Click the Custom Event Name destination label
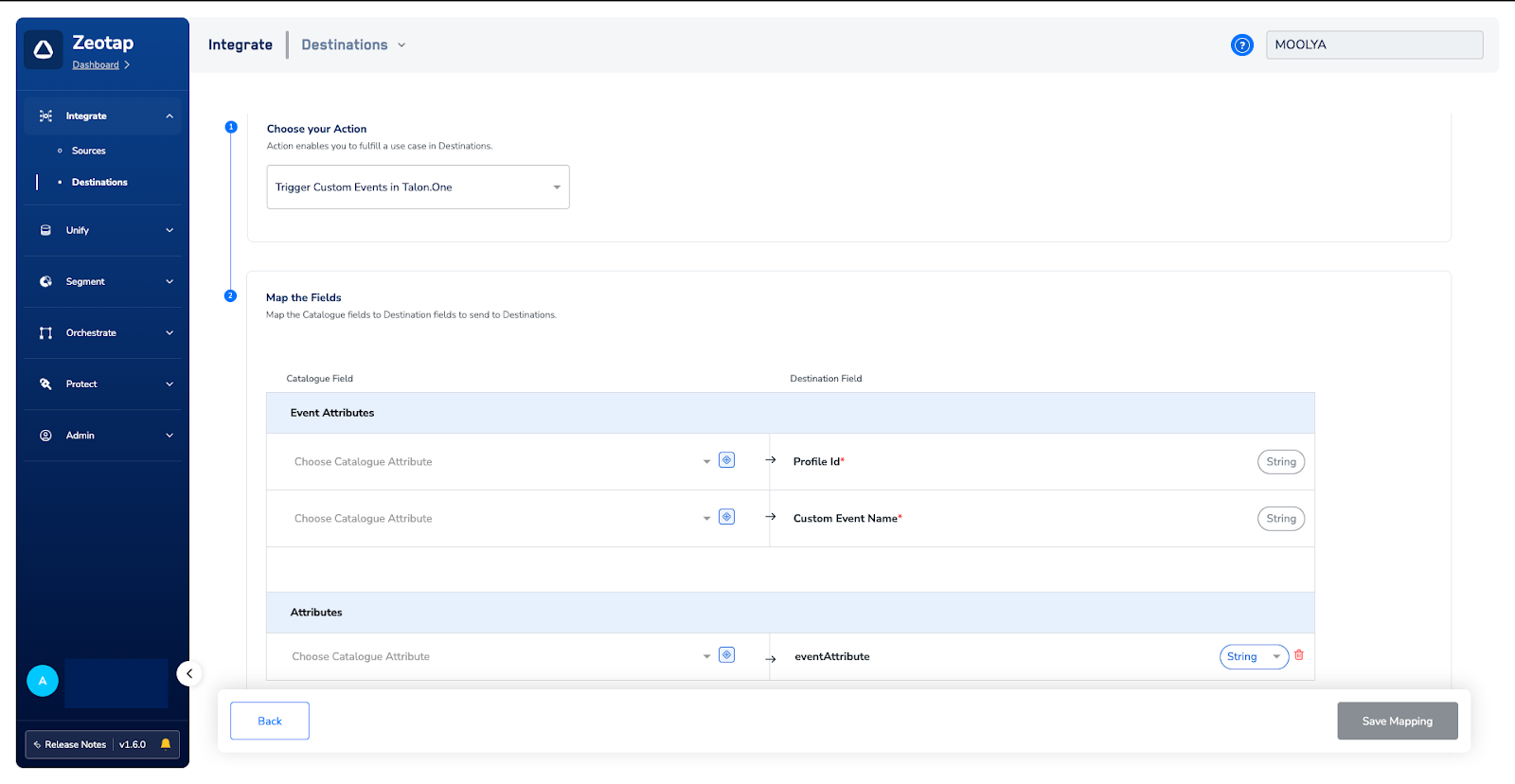 847,519
